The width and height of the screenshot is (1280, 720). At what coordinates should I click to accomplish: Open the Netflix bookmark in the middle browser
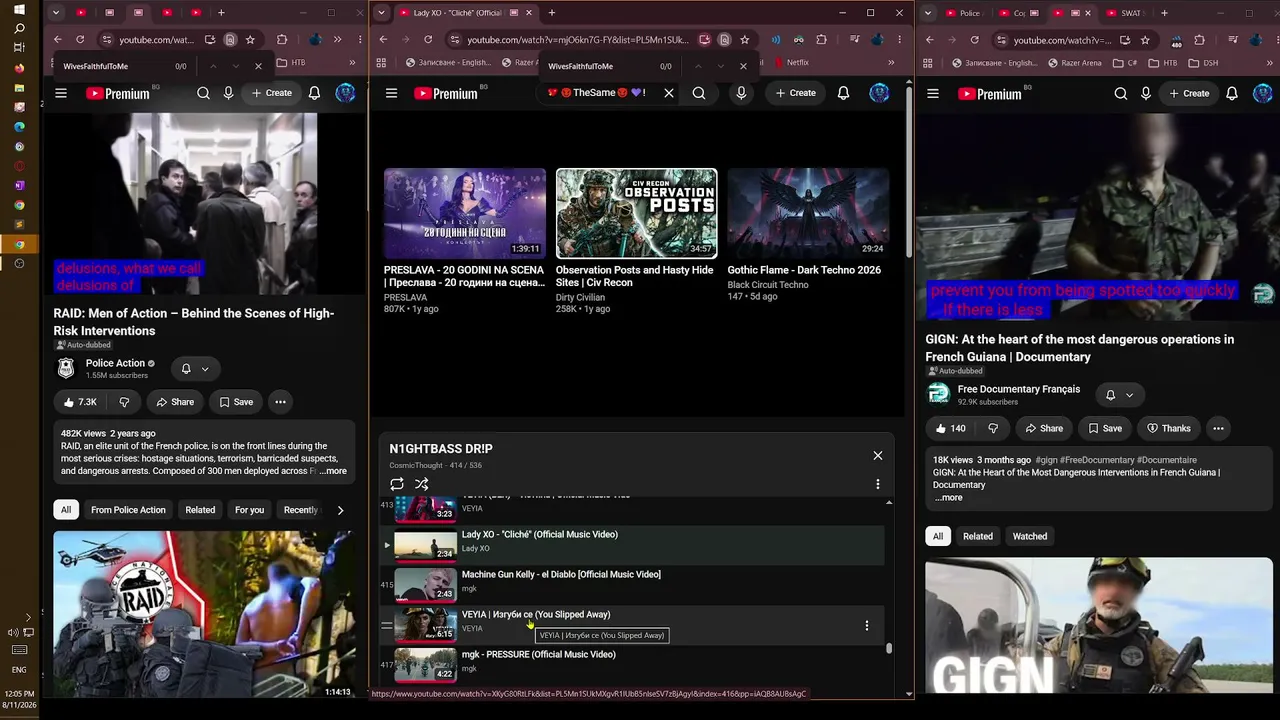pos(790,62)
